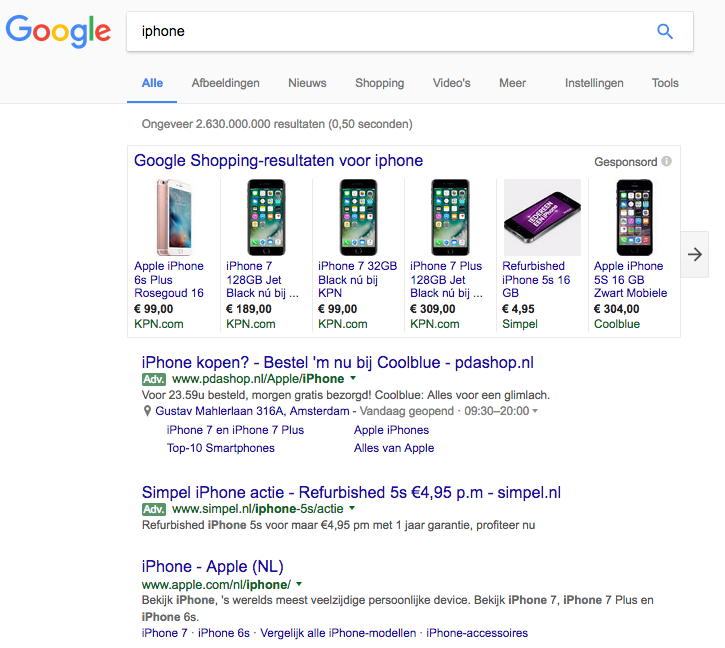Screen dimensions: 725x648
Task: Click the rose gold iPhone 6s Plus image
Action: pos(174,217)
